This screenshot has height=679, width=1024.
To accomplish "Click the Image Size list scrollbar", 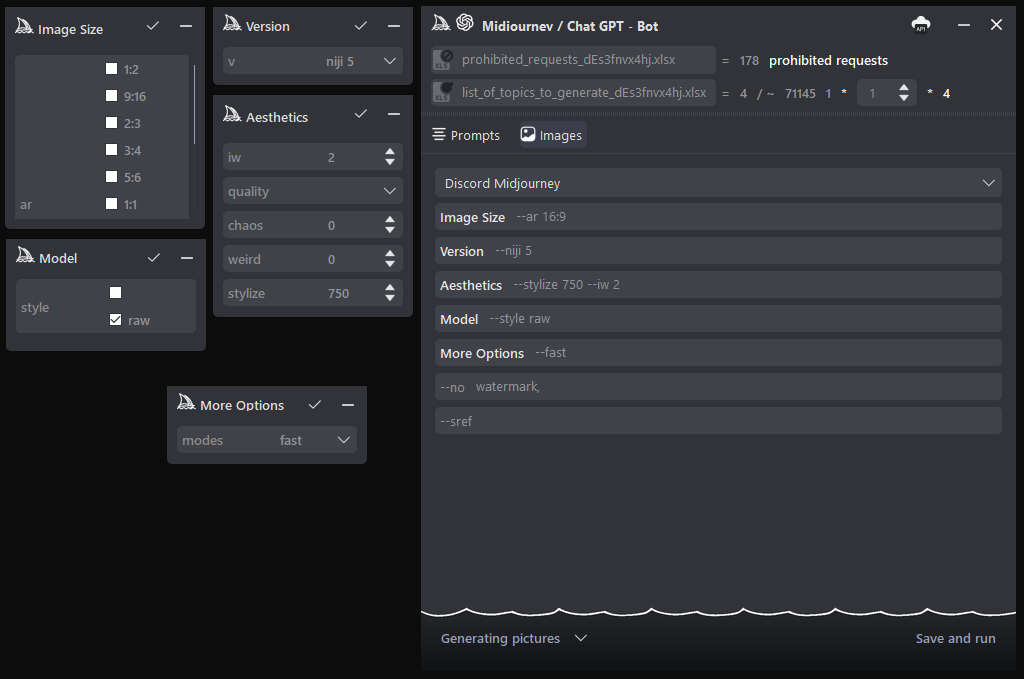I will click(194, 104).
